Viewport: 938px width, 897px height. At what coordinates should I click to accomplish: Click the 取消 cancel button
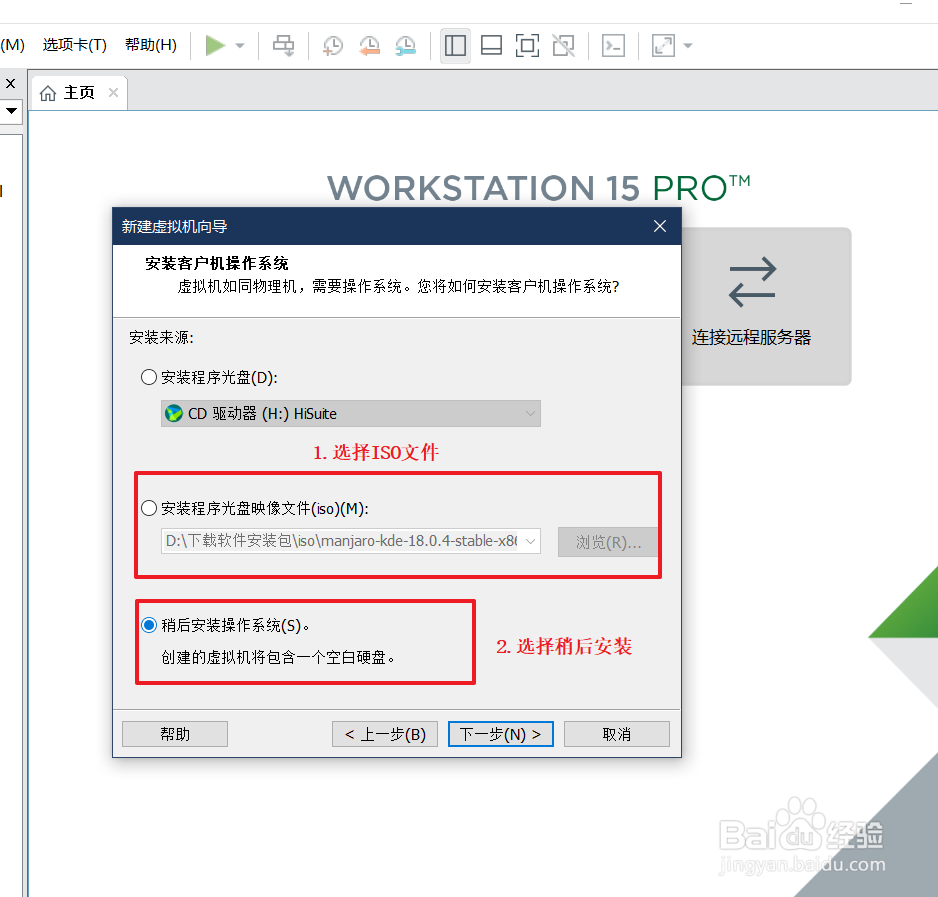[x=617, y=734]
